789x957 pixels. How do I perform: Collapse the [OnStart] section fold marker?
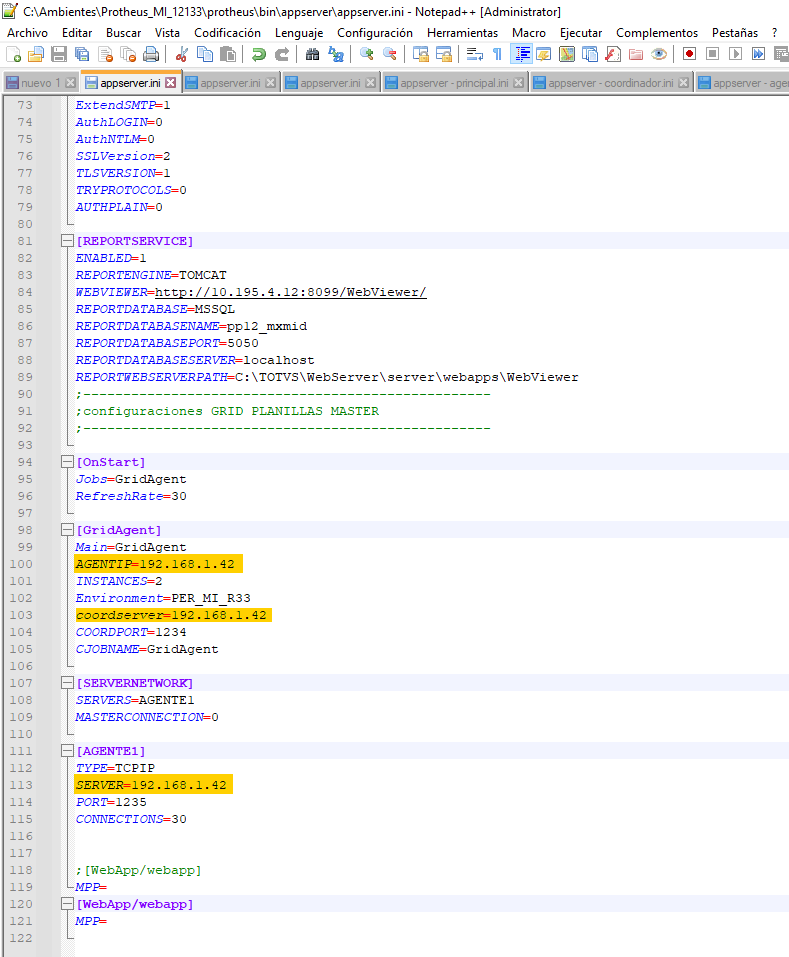[x=67, y=462]
